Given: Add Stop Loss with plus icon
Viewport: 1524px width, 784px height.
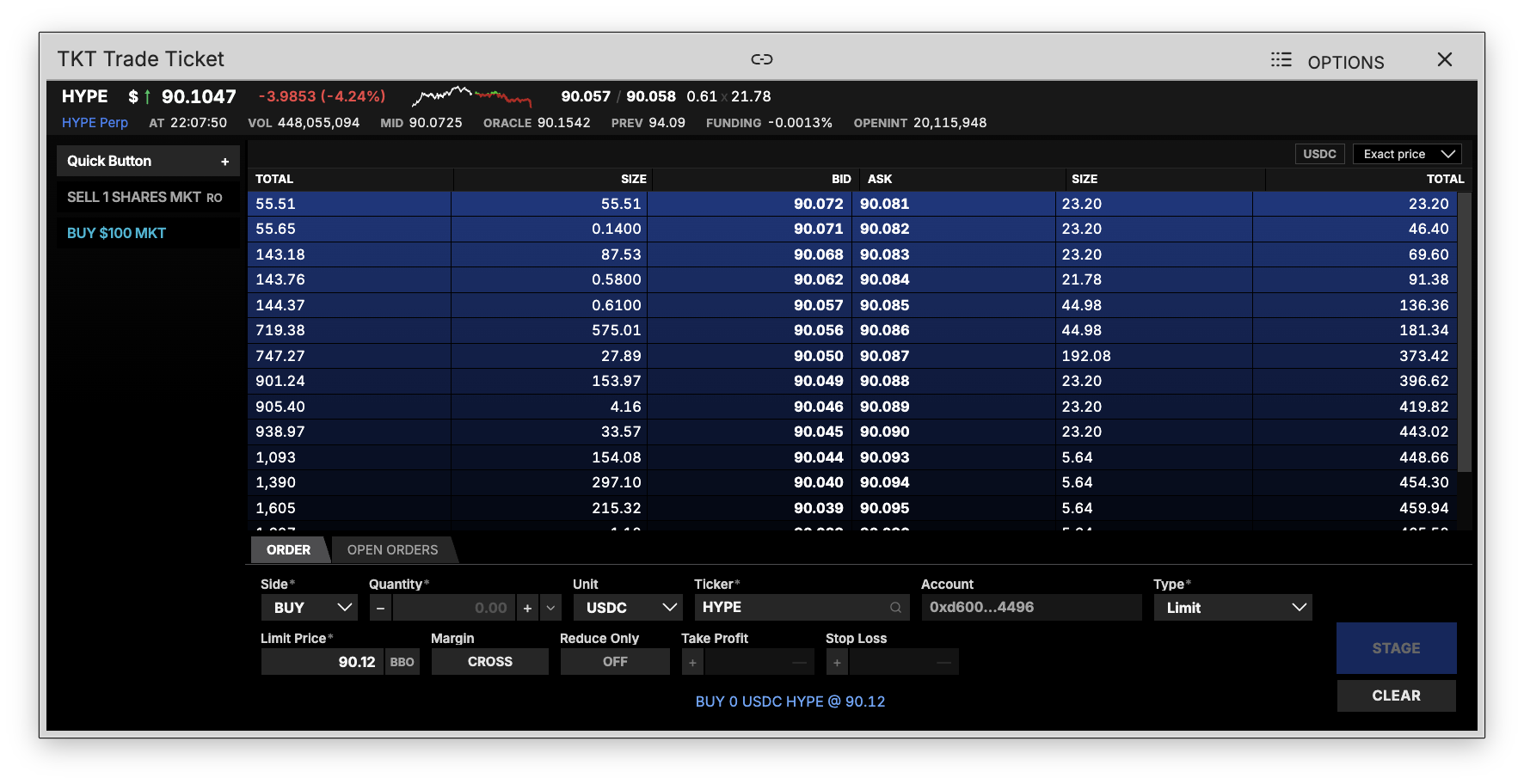Looking at the screenshot, I should pyautogui.click(x=837, y=662).
